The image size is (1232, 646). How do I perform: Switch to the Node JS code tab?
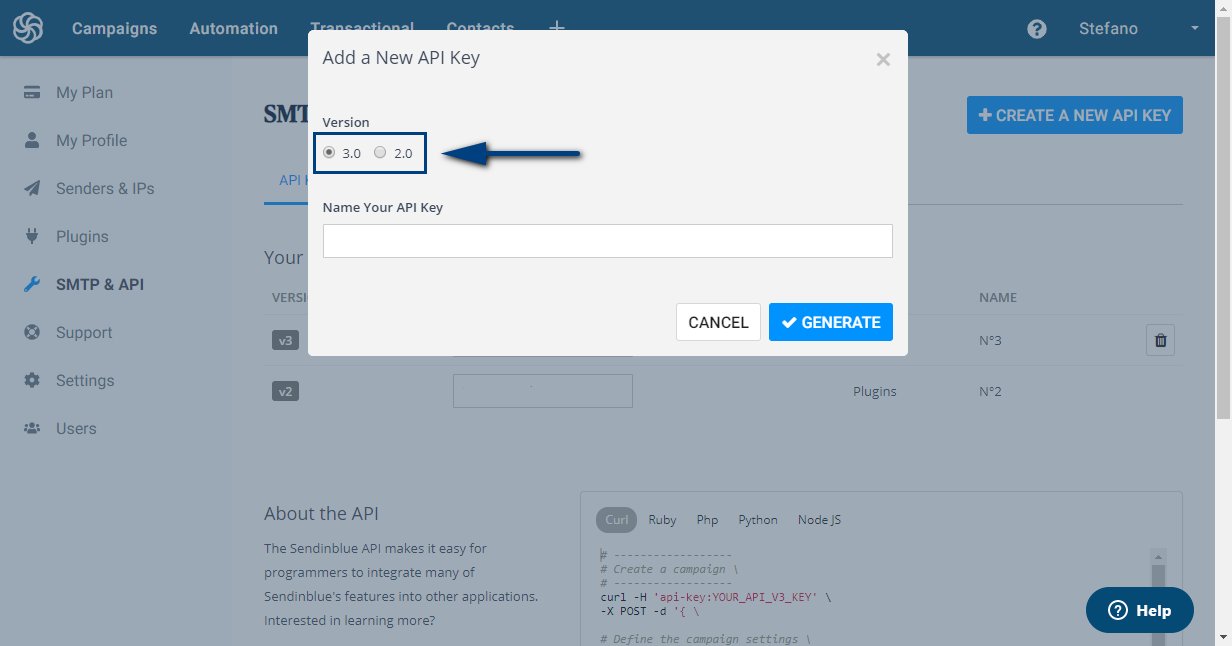point(818,519)
